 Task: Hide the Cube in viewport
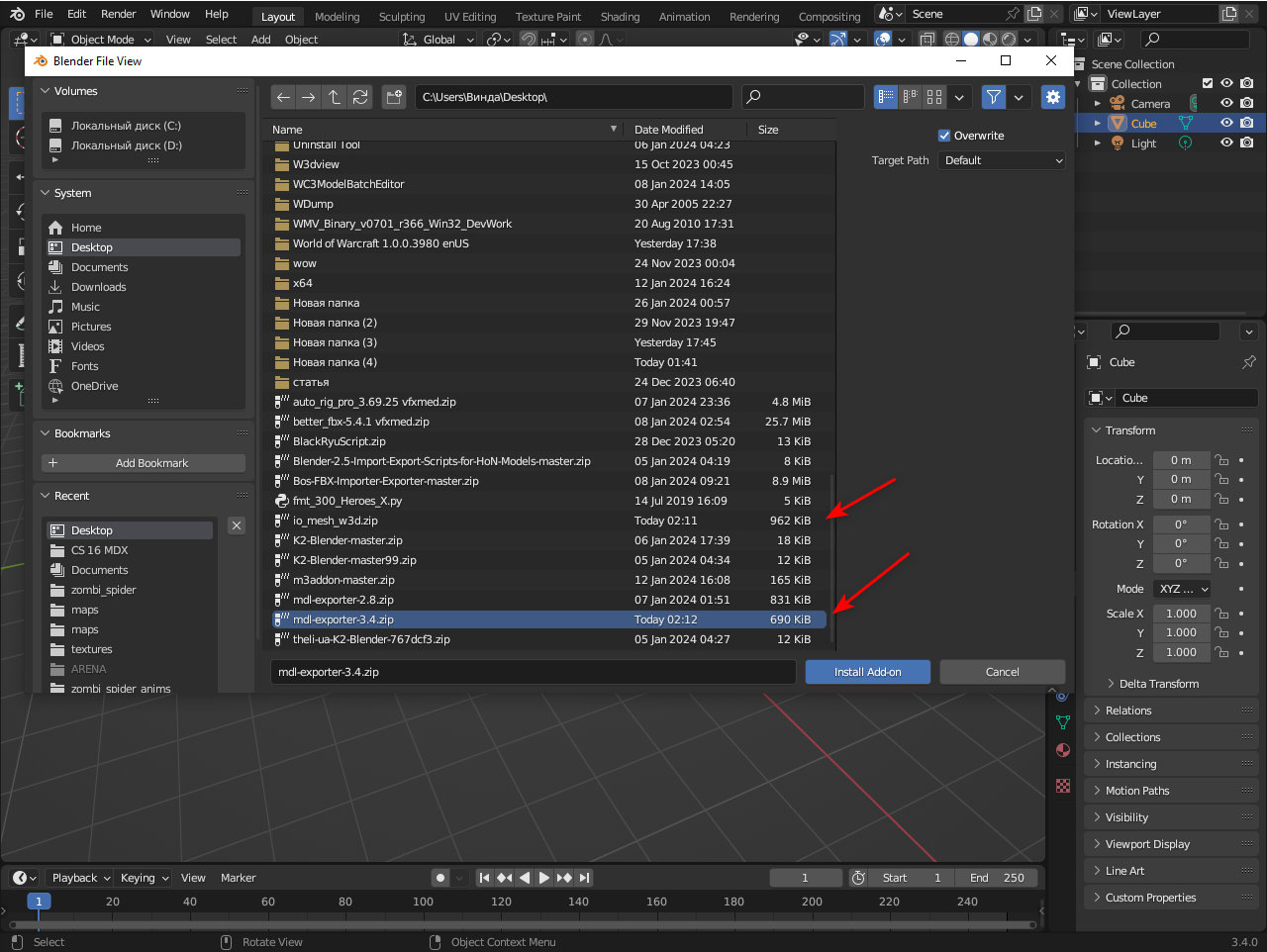[x=1226, y=123]
